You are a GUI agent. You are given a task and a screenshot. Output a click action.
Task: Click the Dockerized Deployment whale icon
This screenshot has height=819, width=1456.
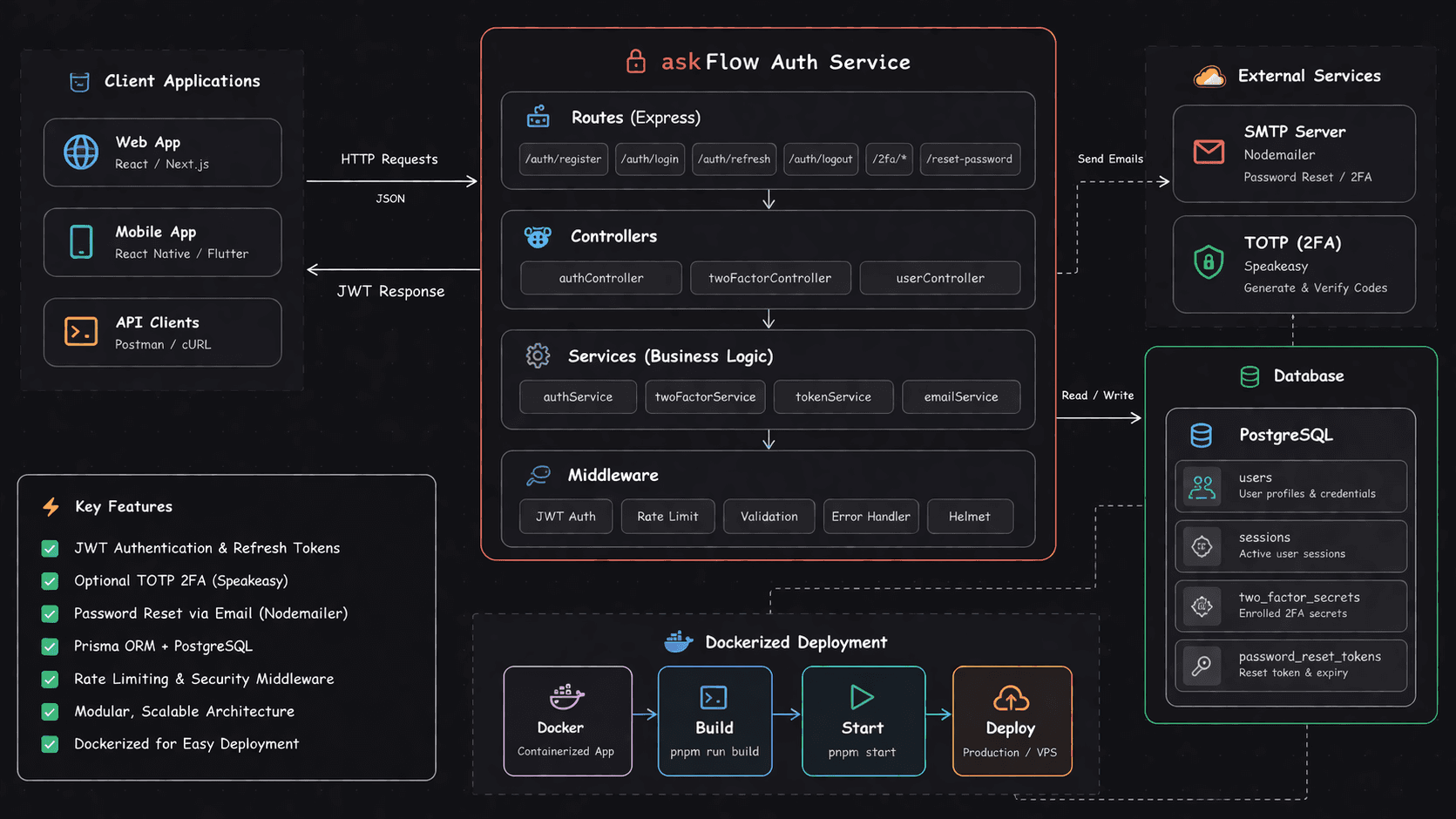tap(679, 642)
